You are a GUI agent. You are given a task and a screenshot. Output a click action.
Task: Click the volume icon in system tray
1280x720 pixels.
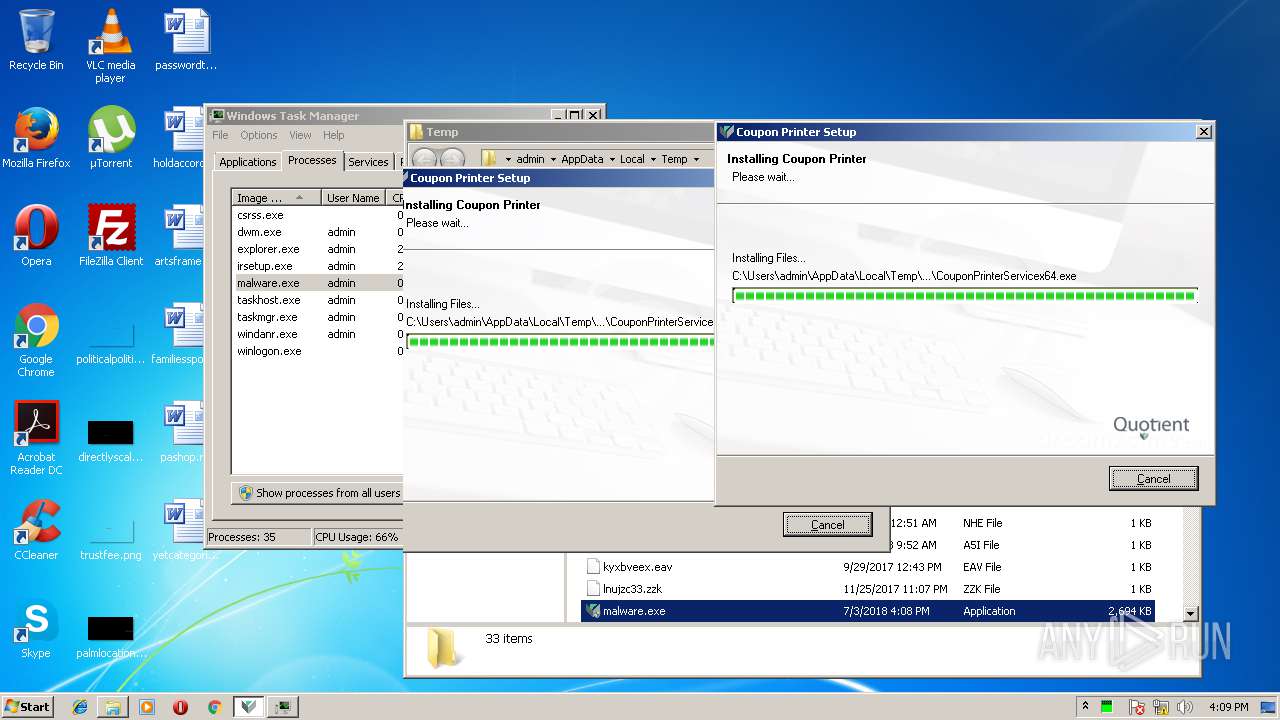[x=1186, y=707]
